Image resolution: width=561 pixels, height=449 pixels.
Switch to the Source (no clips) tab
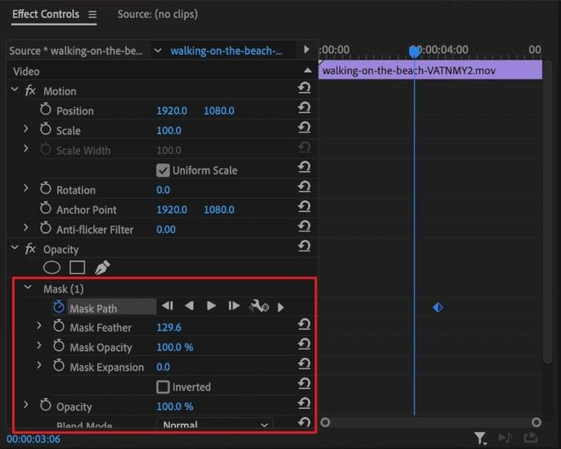click(157, 14)
